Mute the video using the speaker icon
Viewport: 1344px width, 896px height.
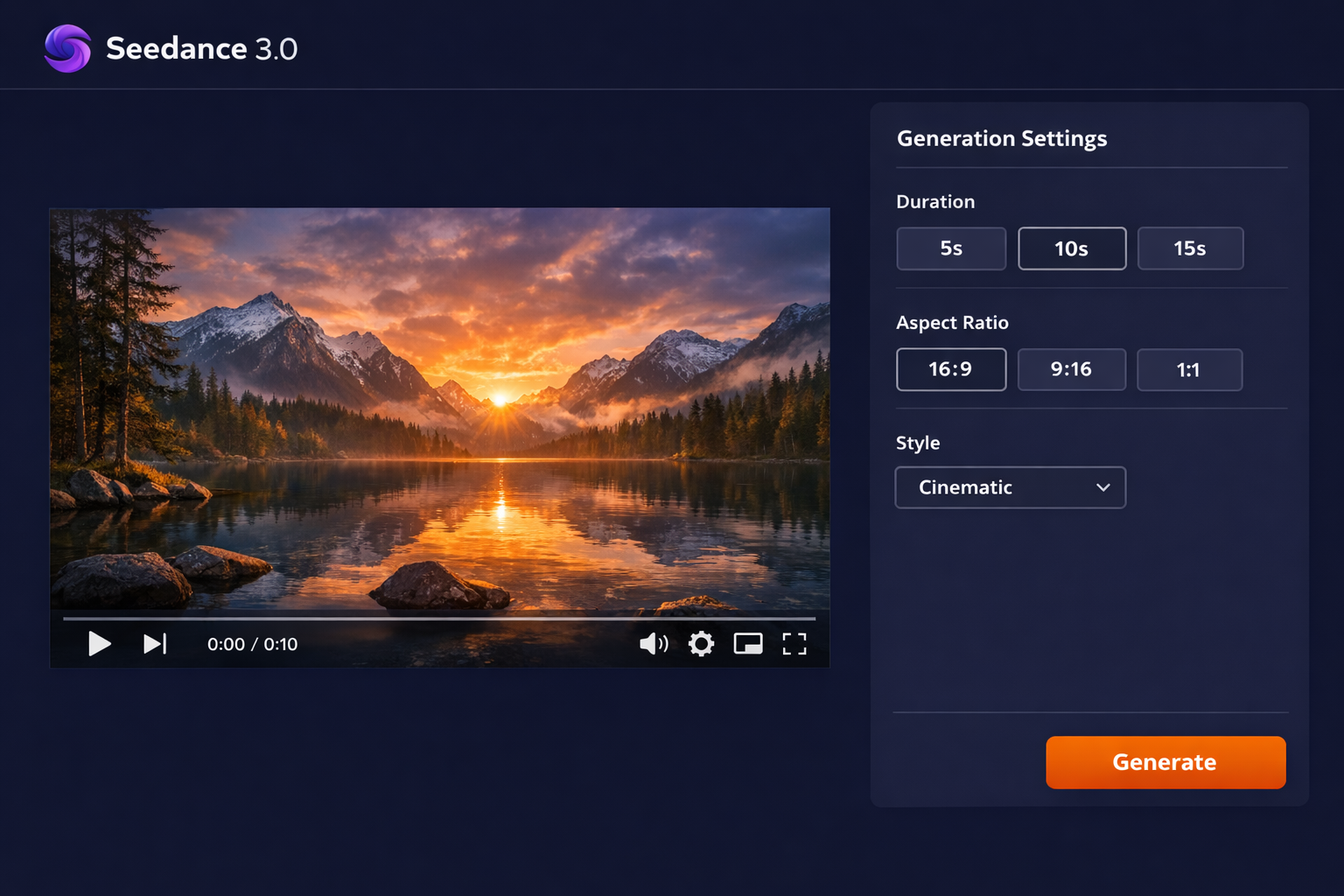[653, 644]
